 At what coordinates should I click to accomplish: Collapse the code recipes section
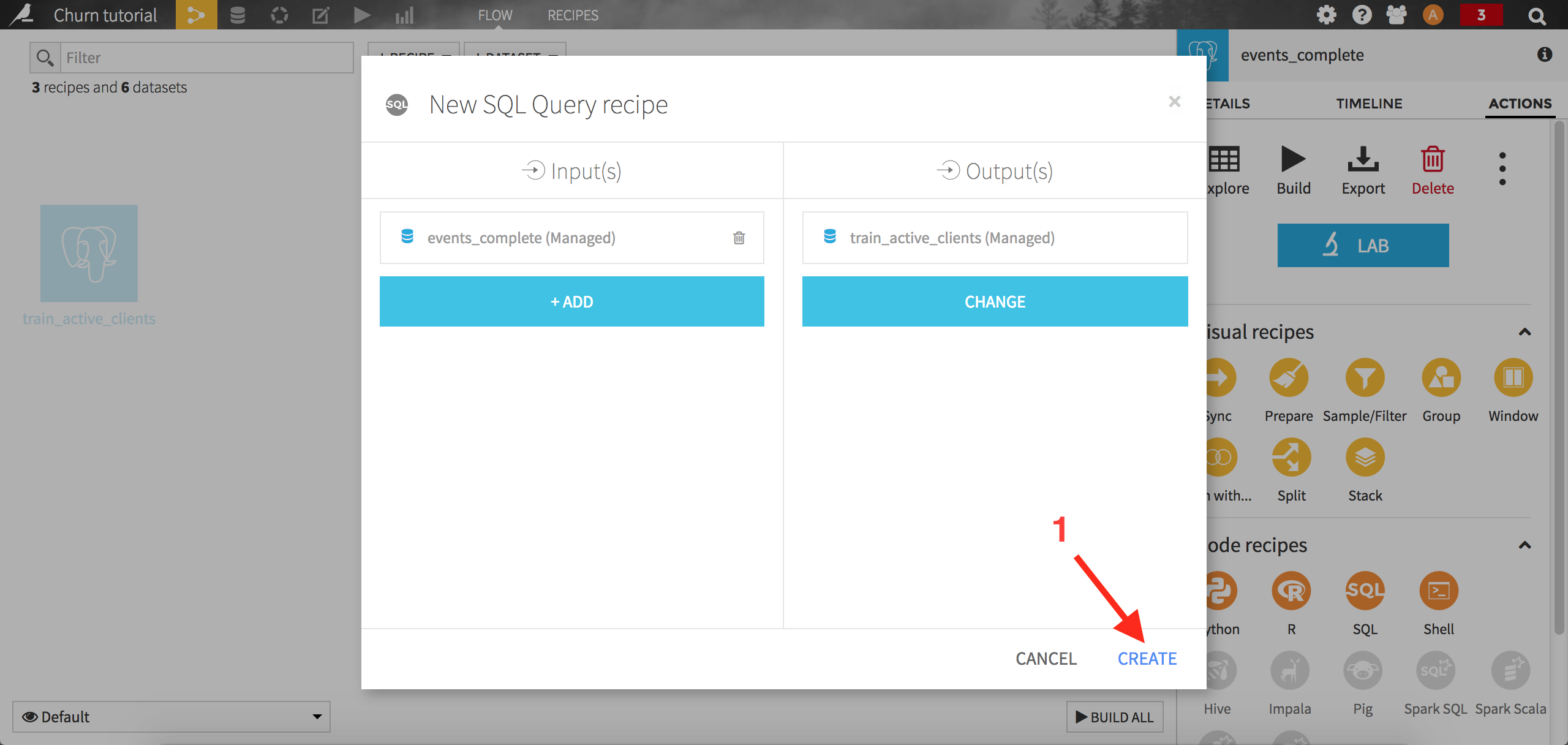(x=1526, y=545)
